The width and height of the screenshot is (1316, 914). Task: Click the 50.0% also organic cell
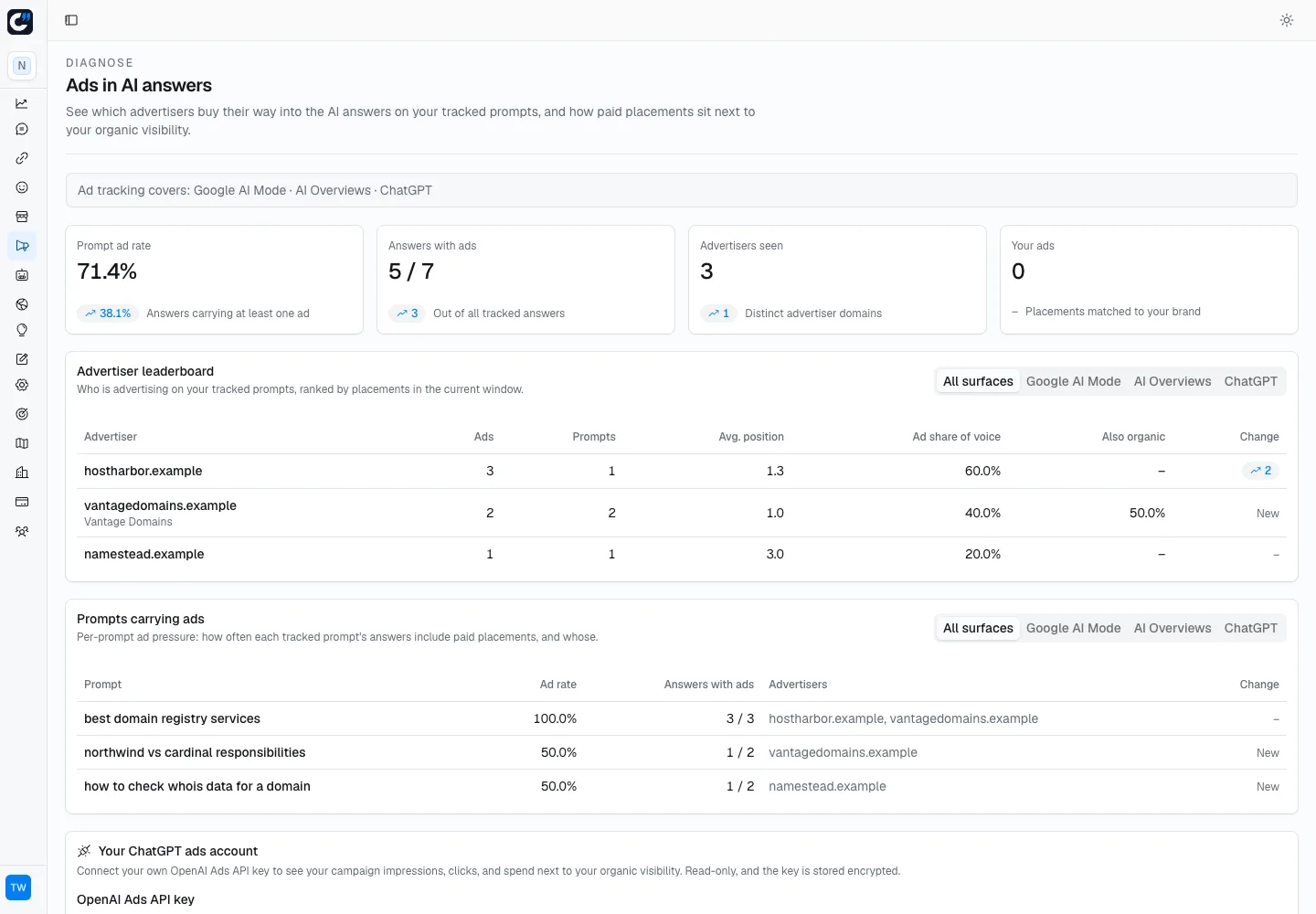point(1147,513)
